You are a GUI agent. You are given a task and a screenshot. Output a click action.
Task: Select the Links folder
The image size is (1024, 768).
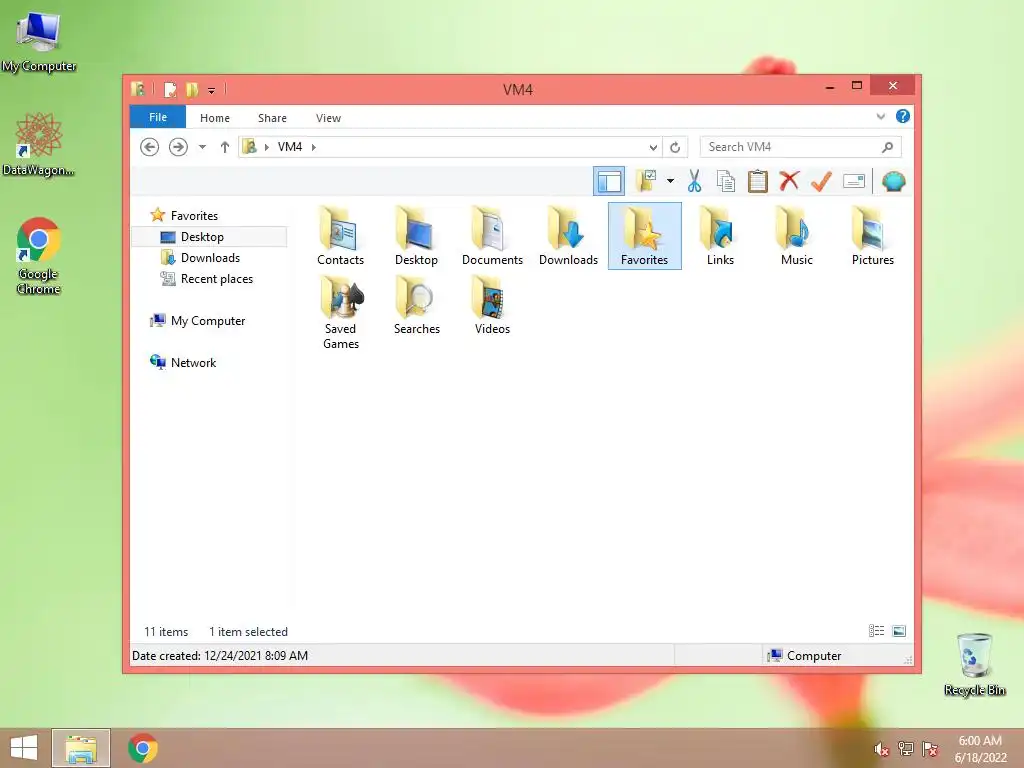point(720,236)
